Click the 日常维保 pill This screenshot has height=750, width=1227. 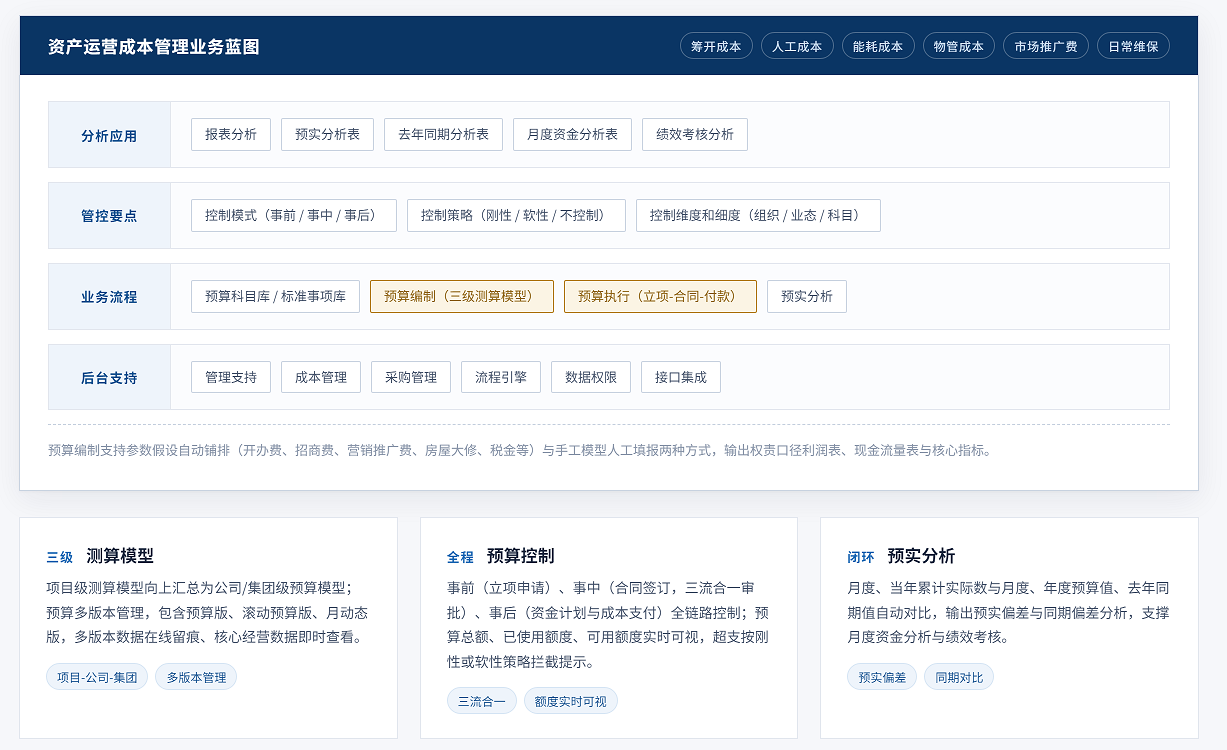tap(1133, 46)
